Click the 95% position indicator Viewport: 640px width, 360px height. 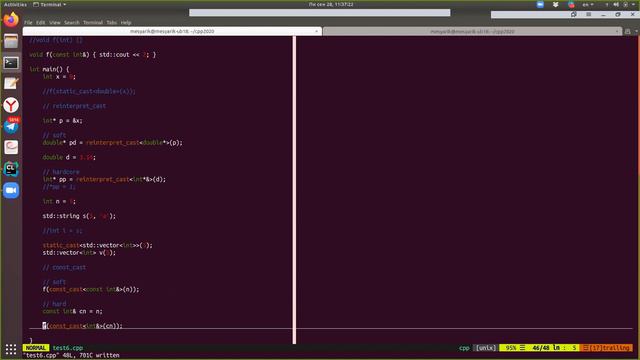point(511,348)
